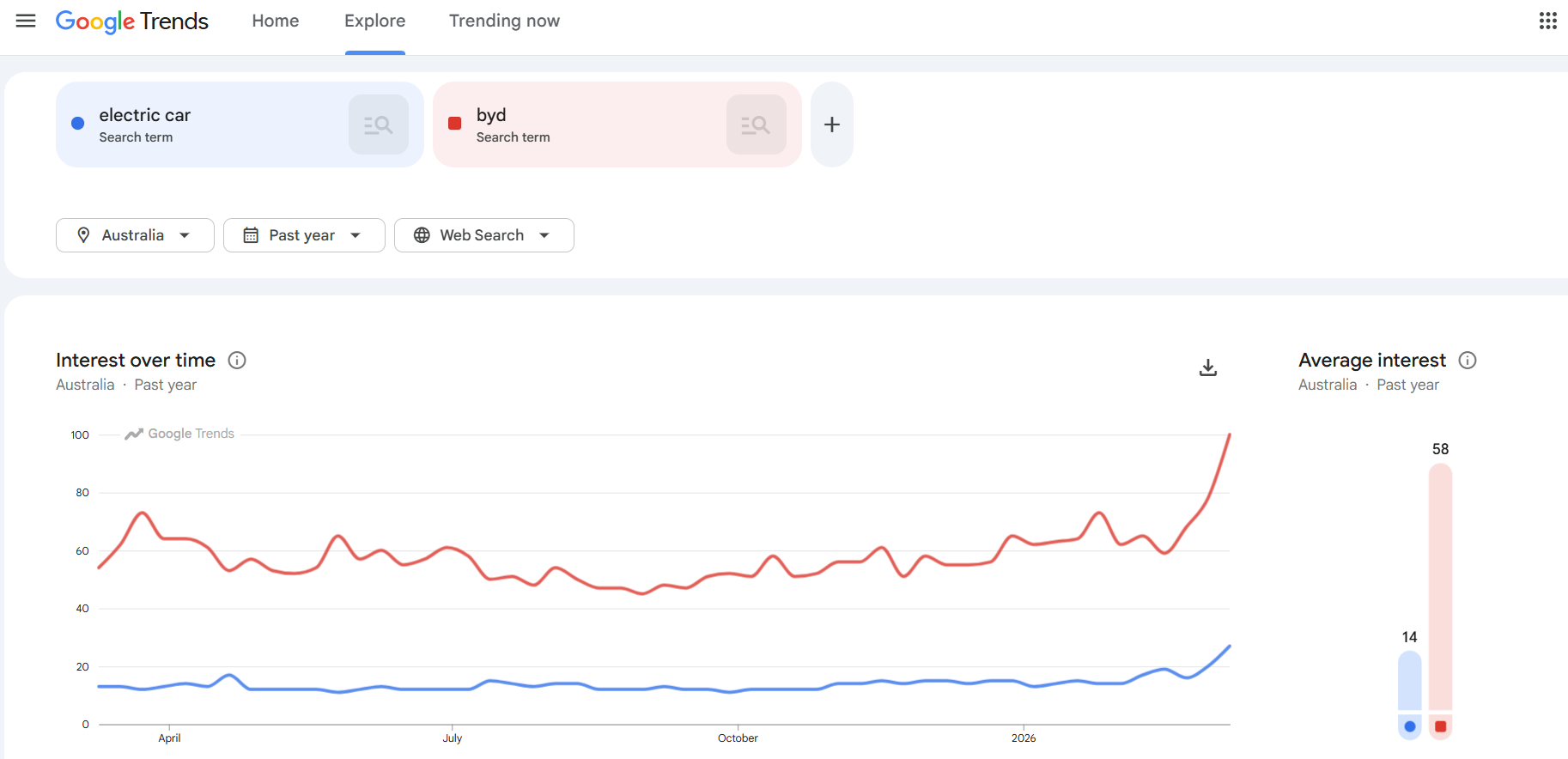Click the blue electric car color dot

pos(78,124)
